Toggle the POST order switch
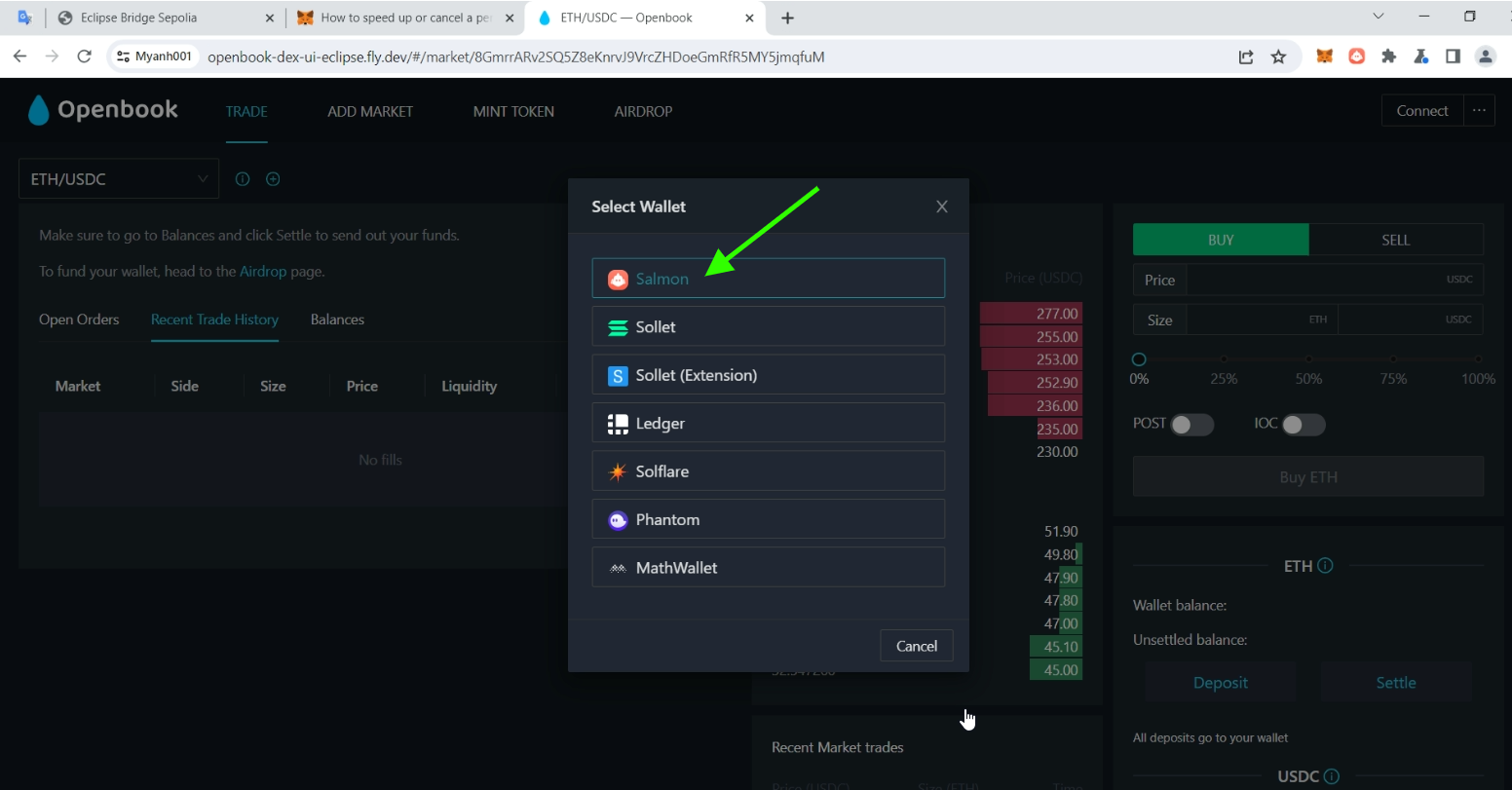Image resolution: width=1512 pixels, height=790 pixels. (x=1191, y=424)
